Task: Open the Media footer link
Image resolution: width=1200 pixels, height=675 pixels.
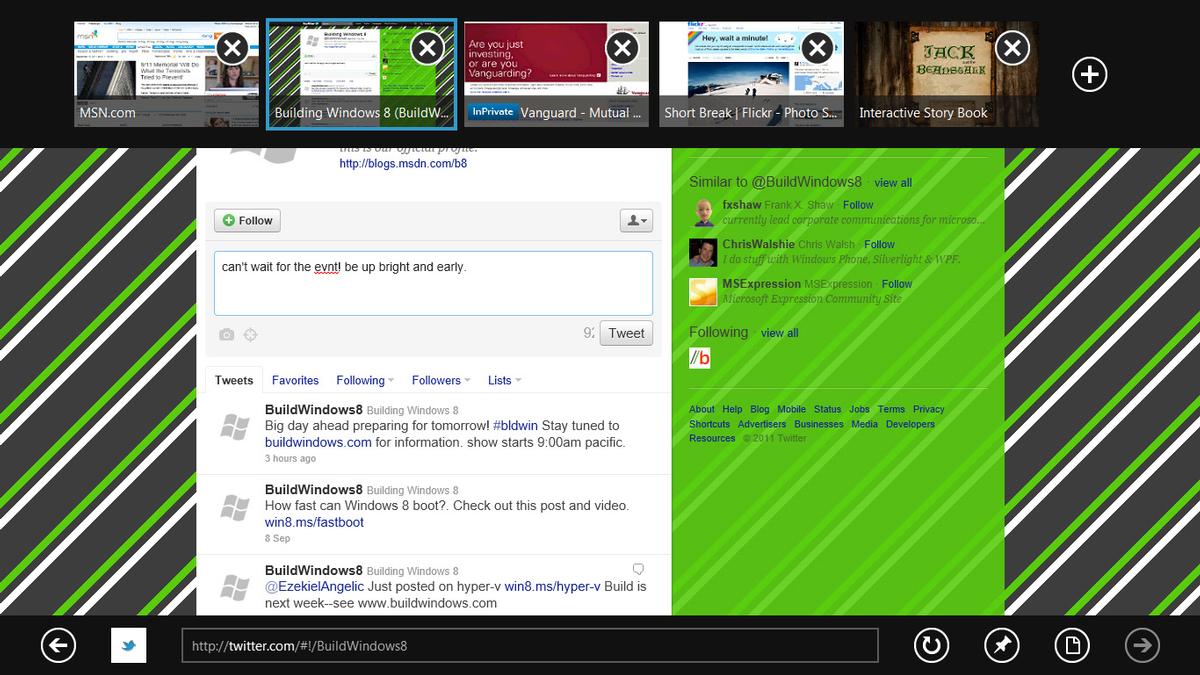Action: [x=865, y=424]
